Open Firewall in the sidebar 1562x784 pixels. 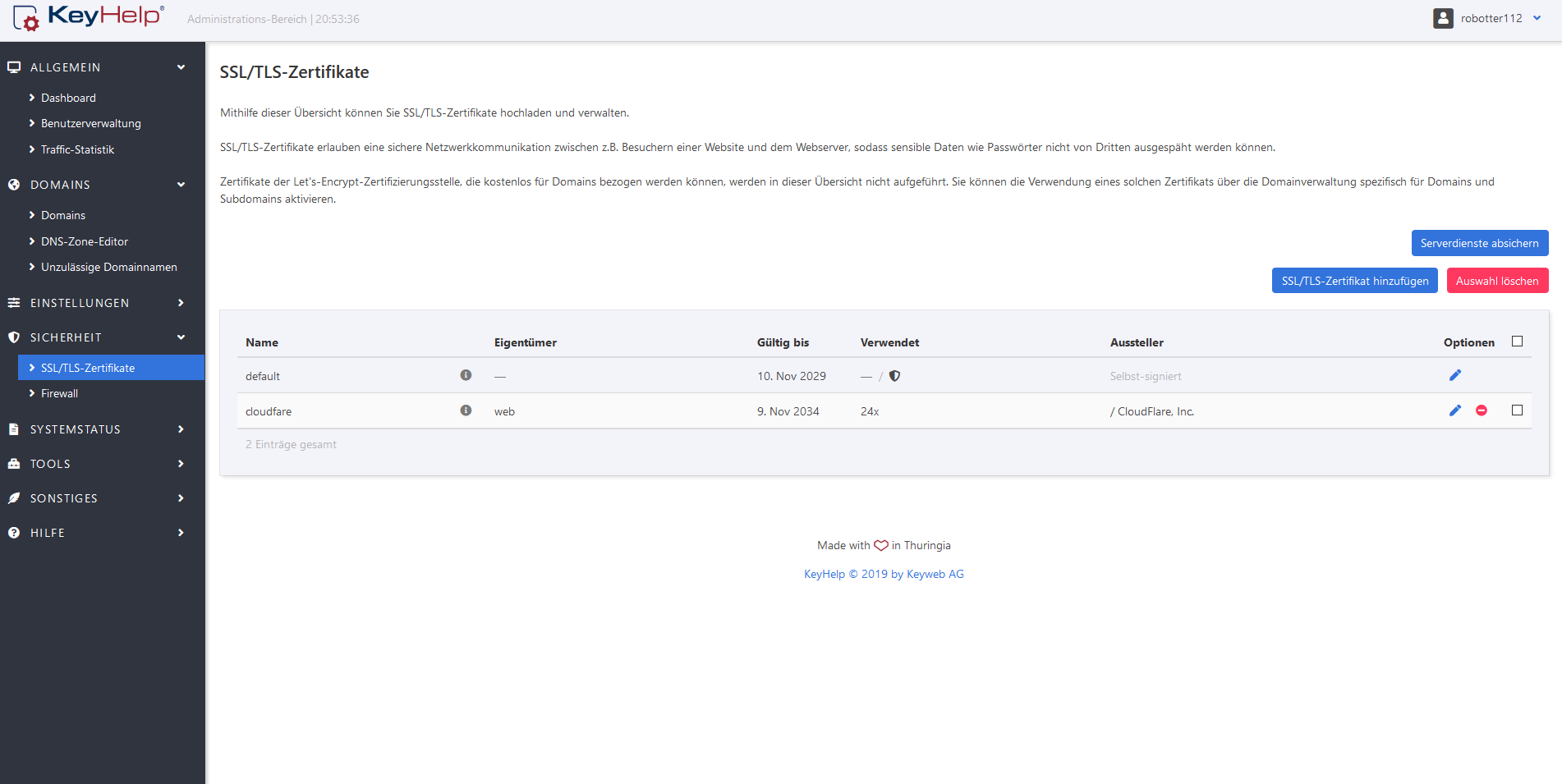click(59, 394)
